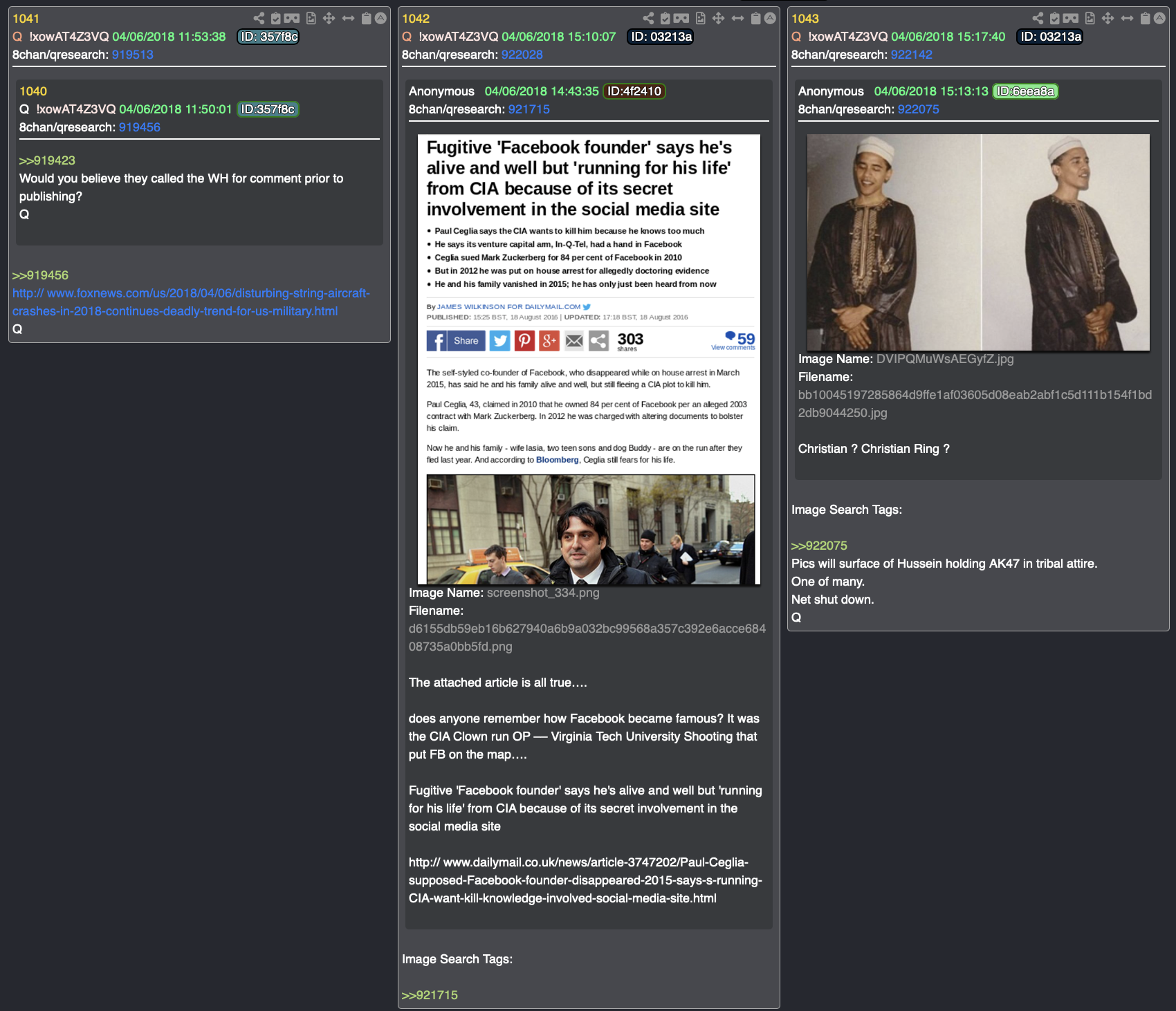The image size is (1176, 1011).
Task: Follow reply reference >>919456
Action: tap(40, 275)
